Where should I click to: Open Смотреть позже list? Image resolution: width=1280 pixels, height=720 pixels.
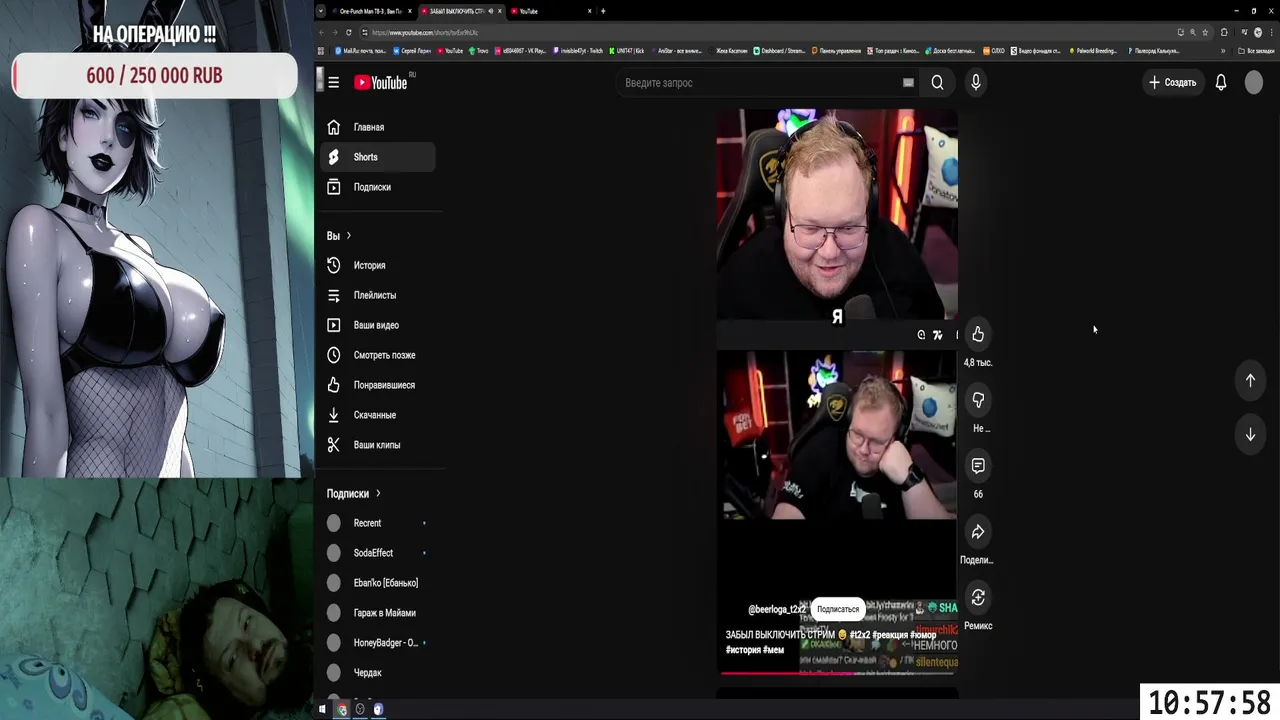pos(377,355)
